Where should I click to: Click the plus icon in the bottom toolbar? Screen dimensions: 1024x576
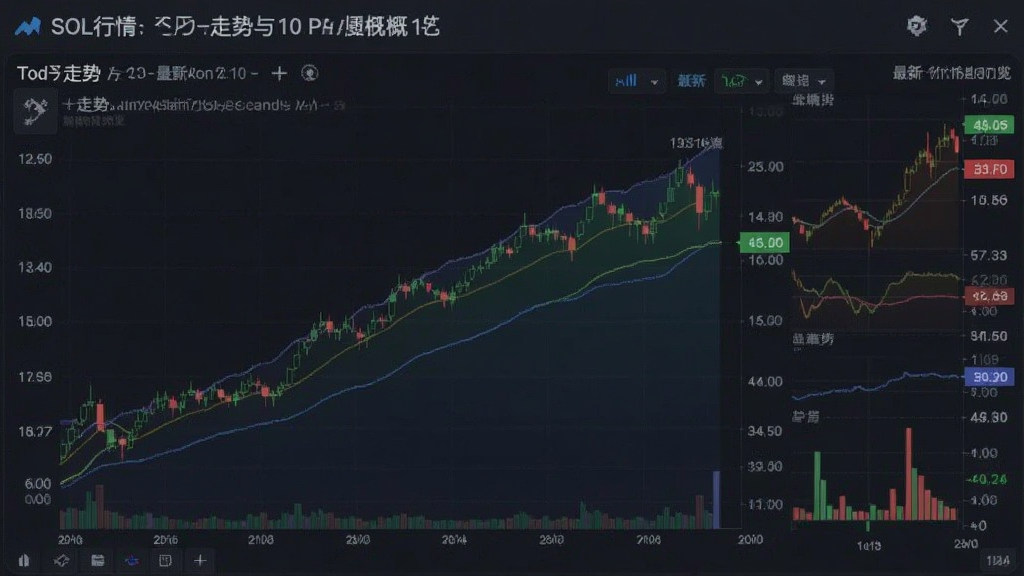click(200, 560)
